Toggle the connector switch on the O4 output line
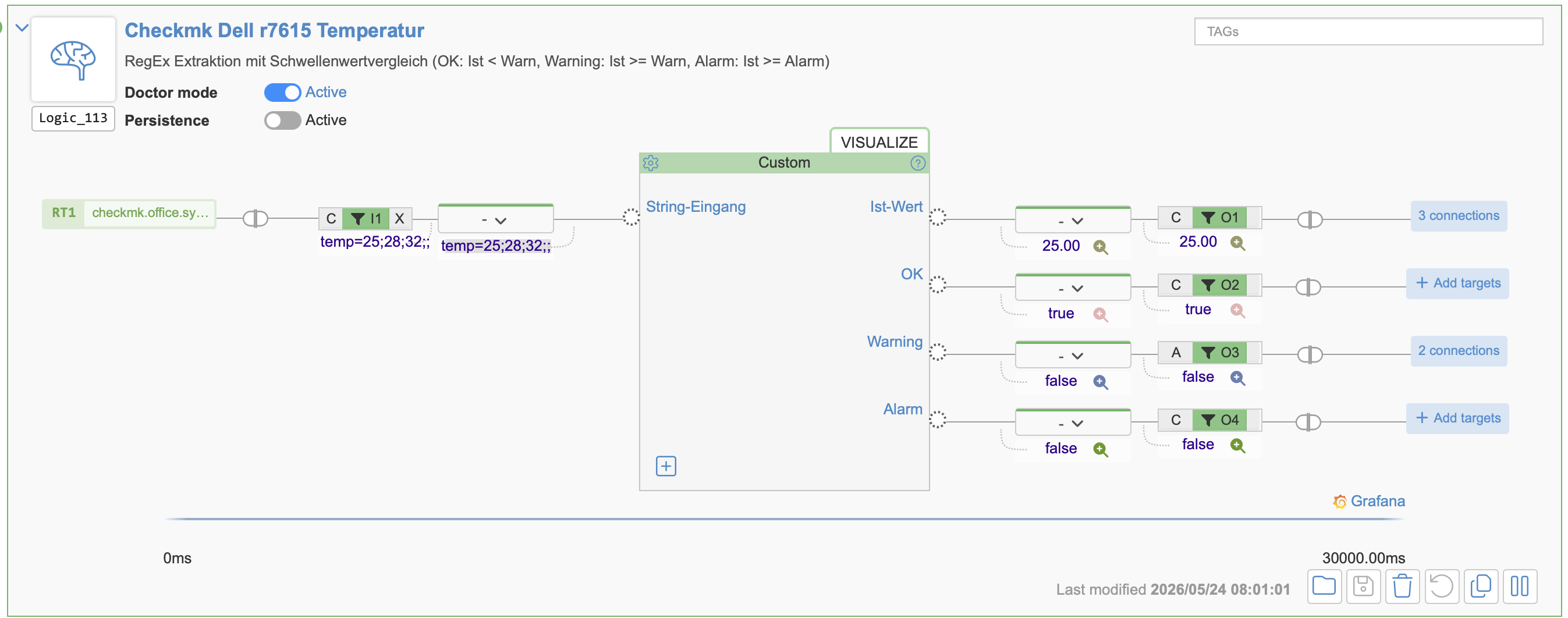The height and width of the screenshot is (618, 1568). pyautogui.click(x=1308, y=422)
